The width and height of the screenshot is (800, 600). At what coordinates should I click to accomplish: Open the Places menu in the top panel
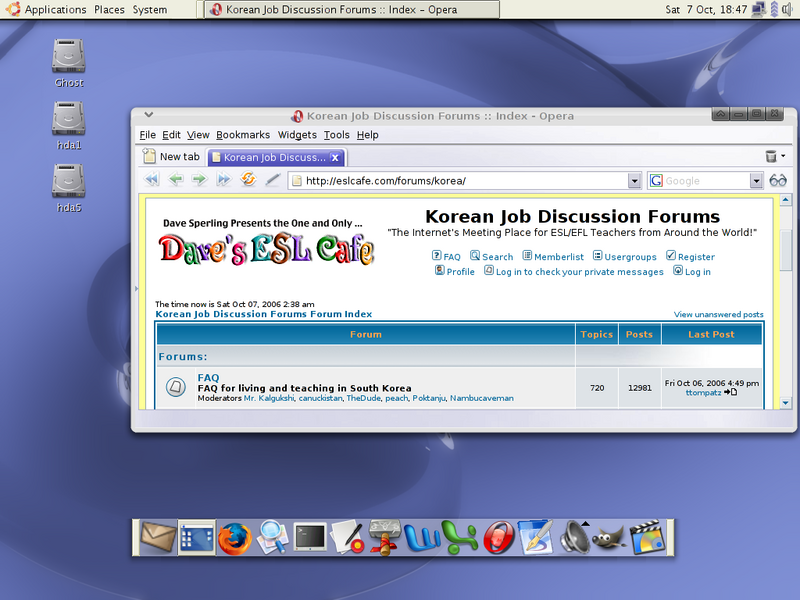point(109,9)
